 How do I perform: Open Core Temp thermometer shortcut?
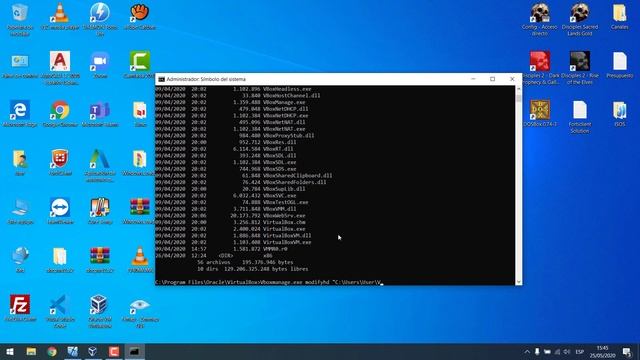pos(100,211)
